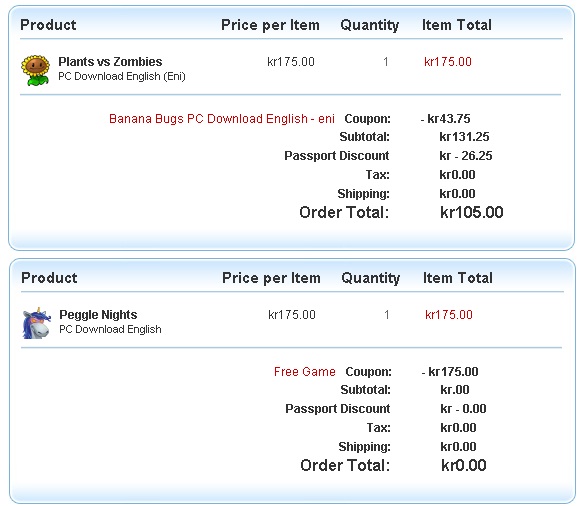Viewport: 580px width, 506px height.
Task: Click the Passport Discount value kr - 26.25
Action: point(466,156)
